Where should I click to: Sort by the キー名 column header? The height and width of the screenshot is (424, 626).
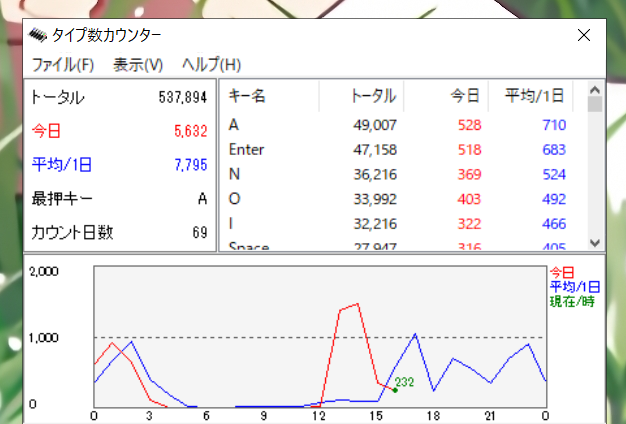269,96
